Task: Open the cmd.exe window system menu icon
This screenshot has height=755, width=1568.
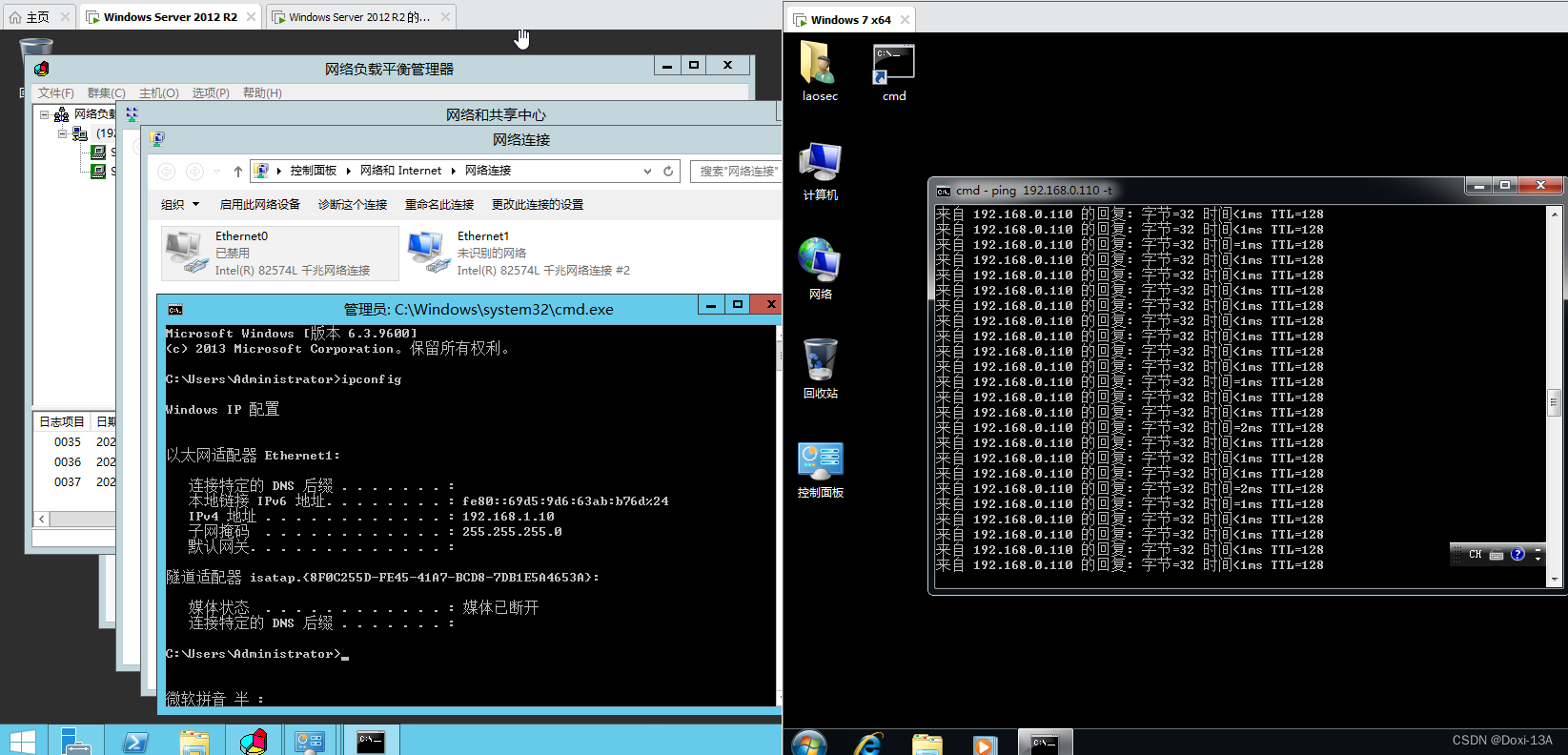Action: [x=175, y=309]
